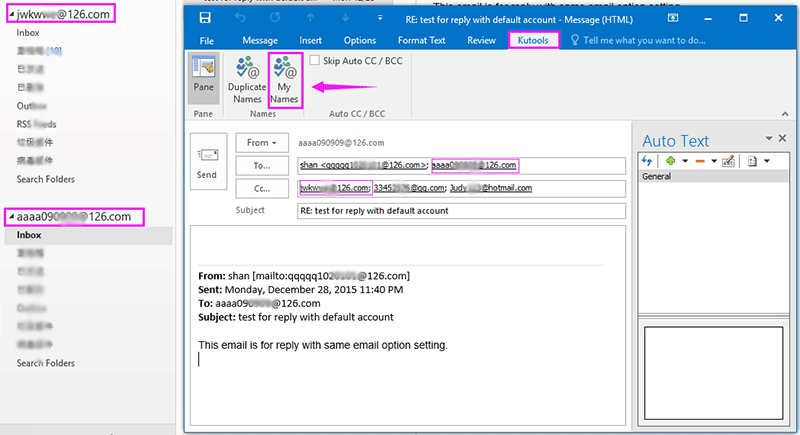The width and height of the screenshot is (800, 435).
Task: Click the green add auto text icon
Action: point(670,161)
